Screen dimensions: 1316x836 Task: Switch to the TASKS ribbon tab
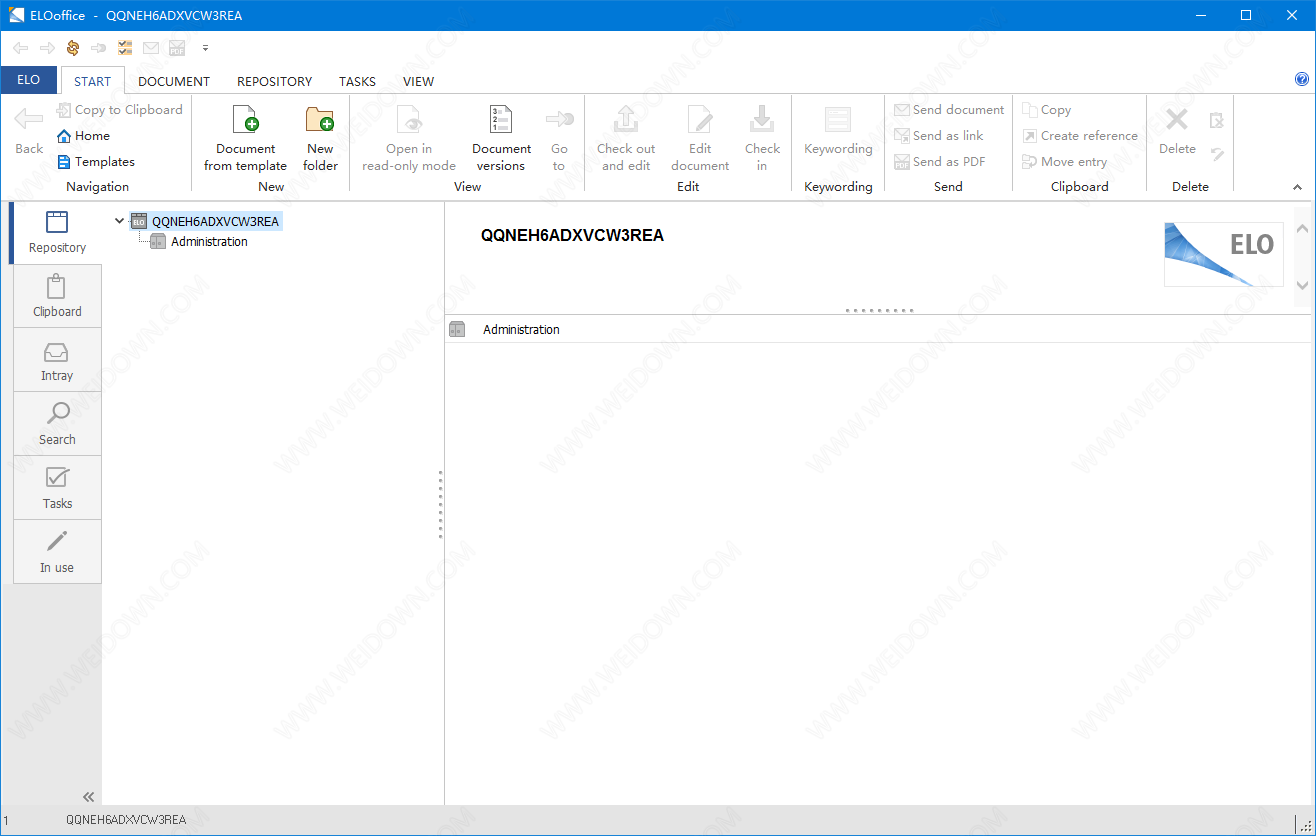click(357, 81)
